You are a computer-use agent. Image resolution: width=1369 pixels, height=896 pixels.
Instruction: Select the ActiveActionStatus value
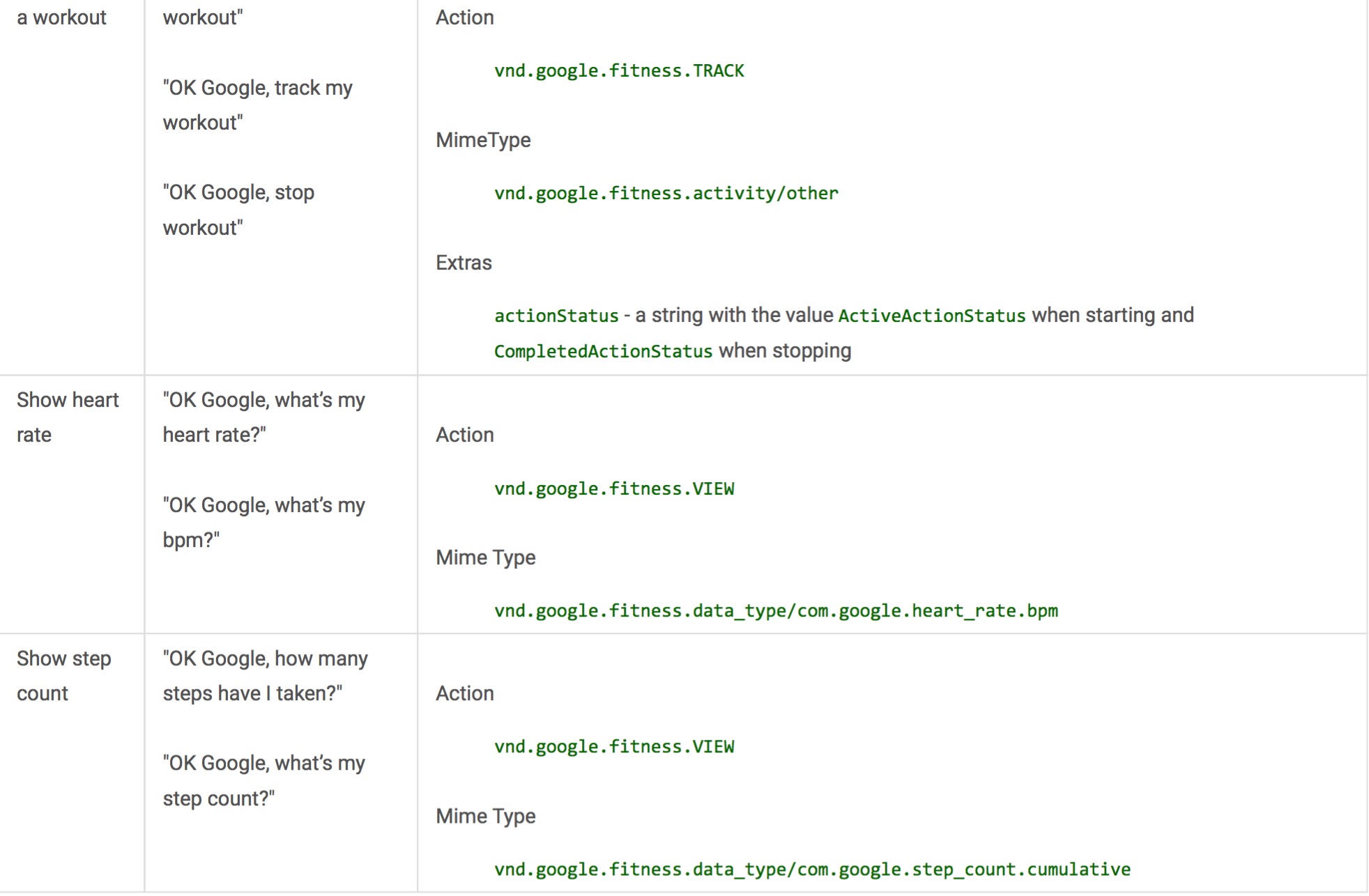932,316
